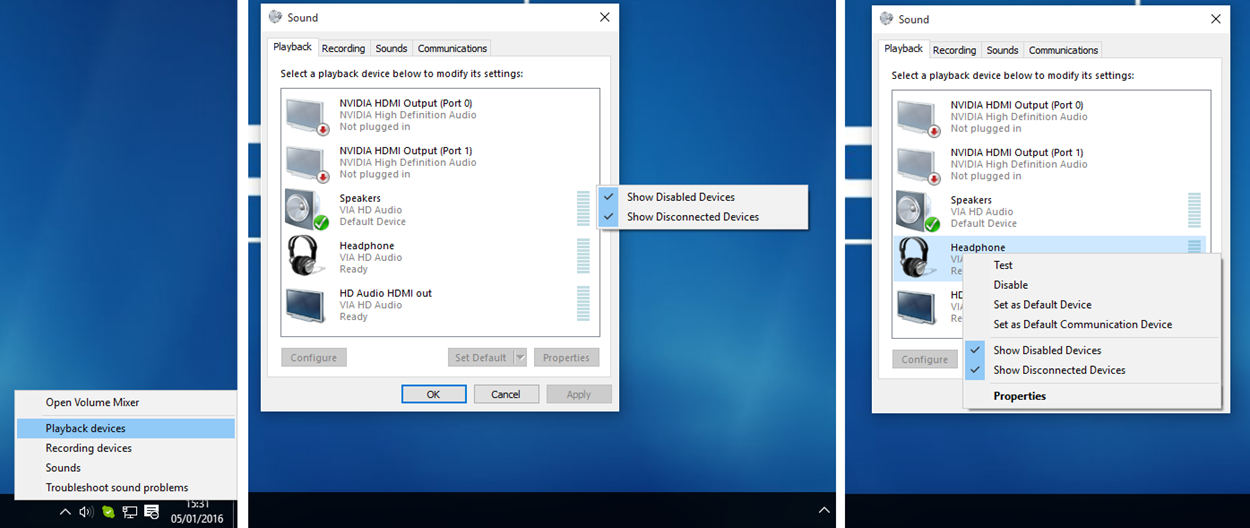The image size is (1250, 528).
Task: Open the Sounds tab in right Sound window
Action: point(1002,50)
